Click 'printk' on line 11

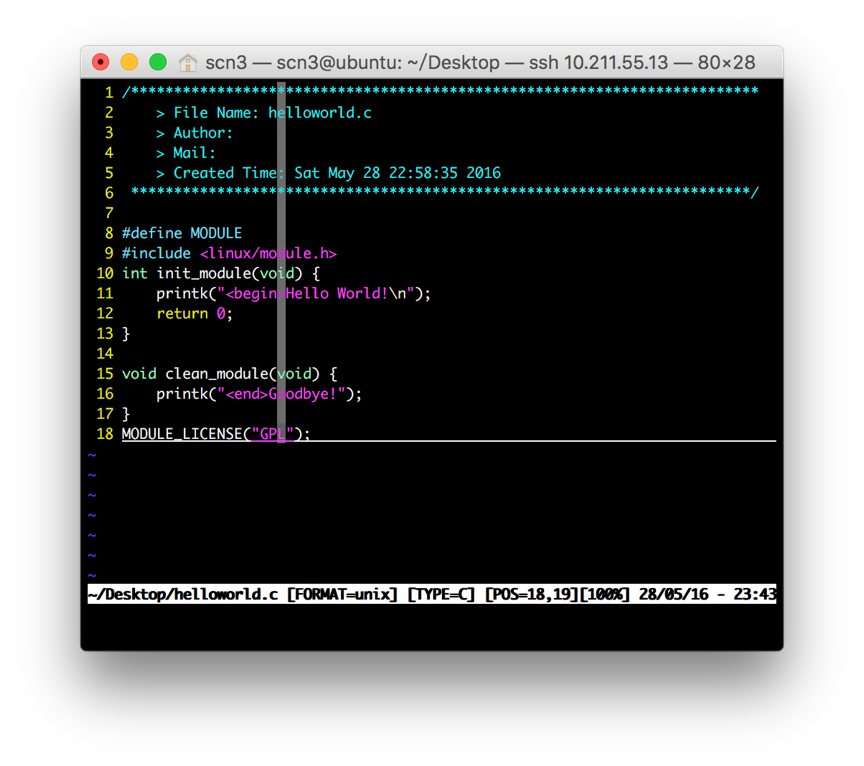[182, 294]
